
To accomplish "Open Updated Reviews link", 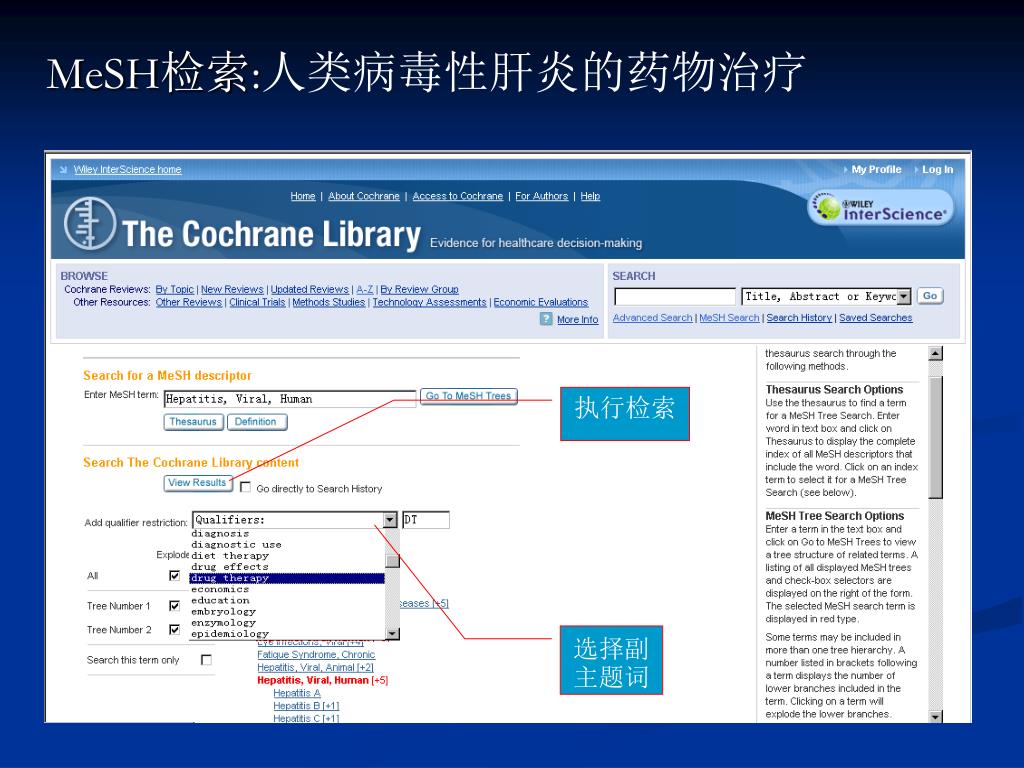I will point(310,289).
